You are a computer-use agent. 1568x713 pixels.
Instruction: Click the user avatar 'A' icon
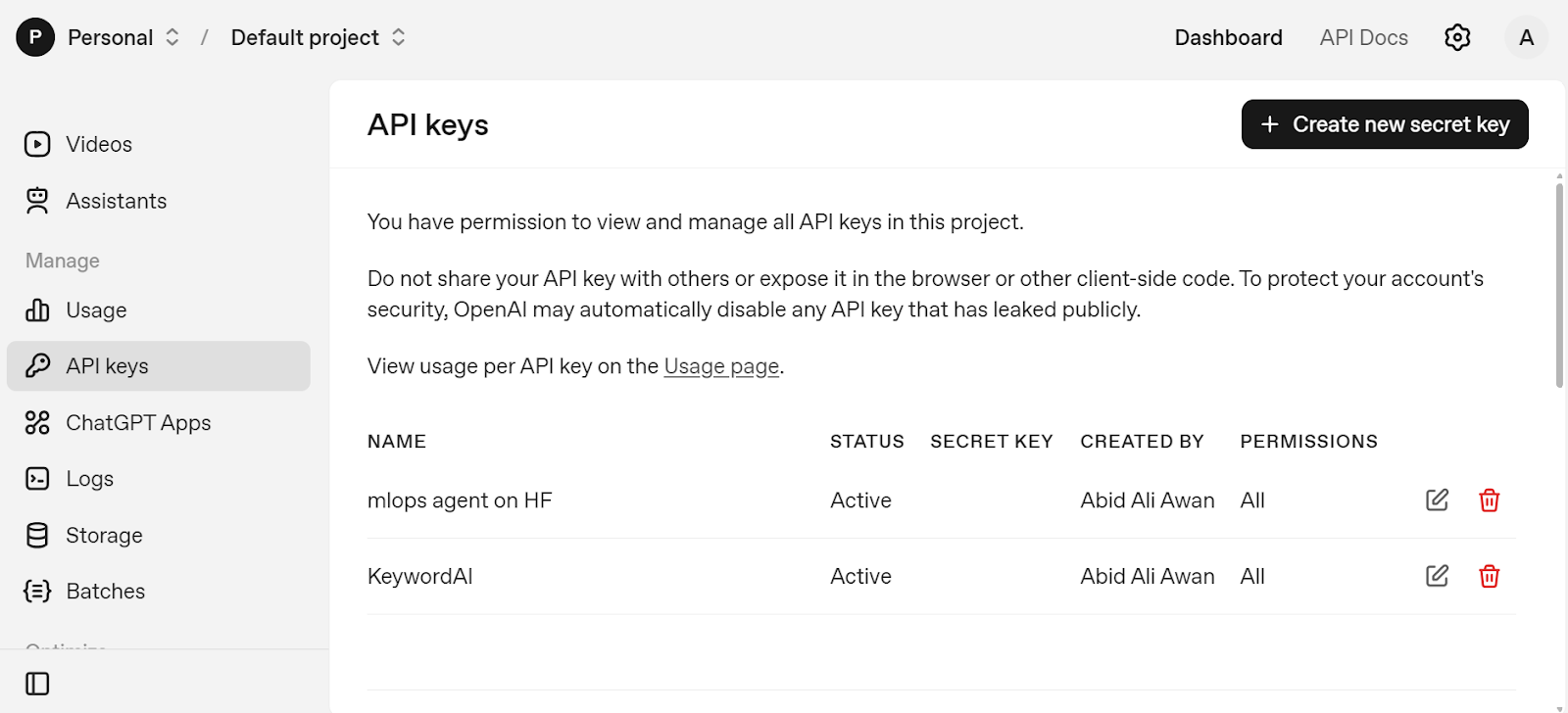pos(1526,37)
